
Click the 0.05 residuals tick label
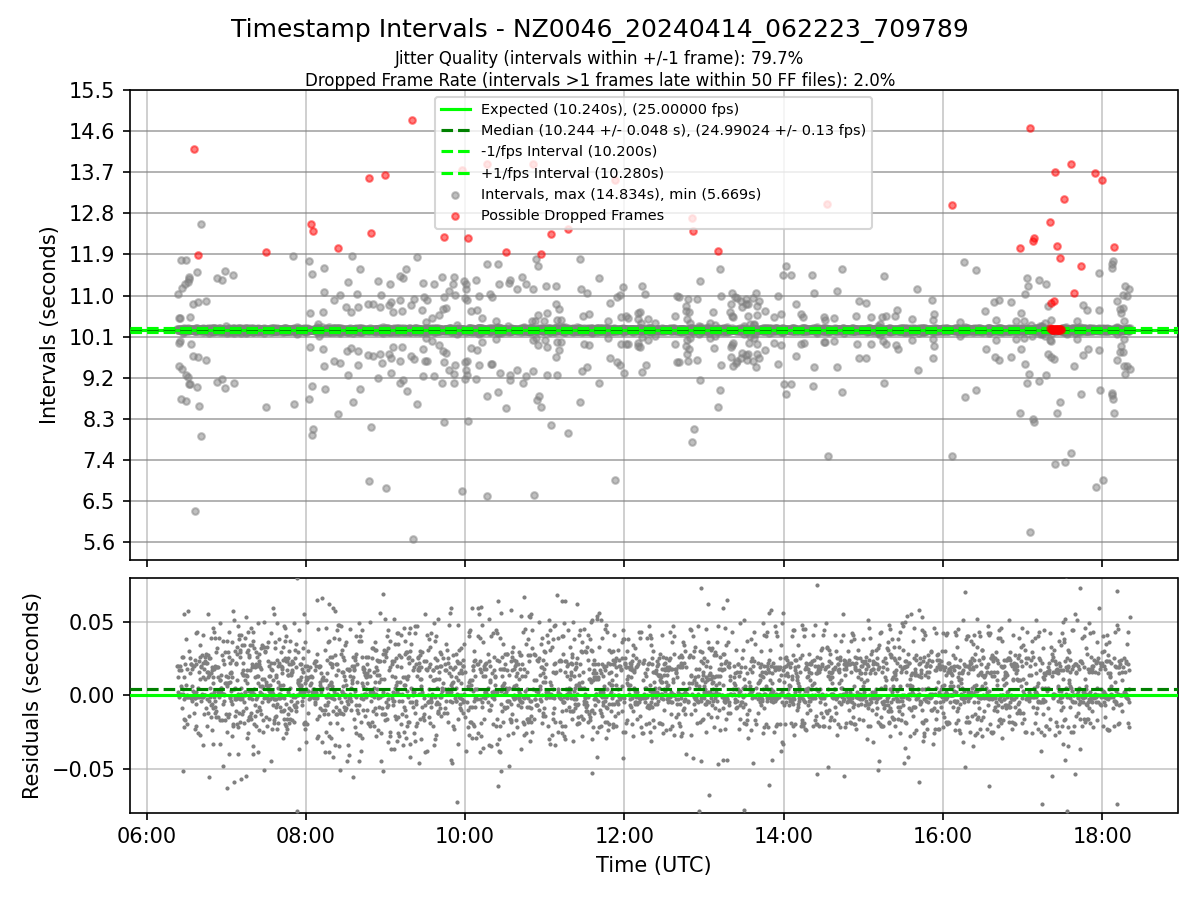coord(94,621)
